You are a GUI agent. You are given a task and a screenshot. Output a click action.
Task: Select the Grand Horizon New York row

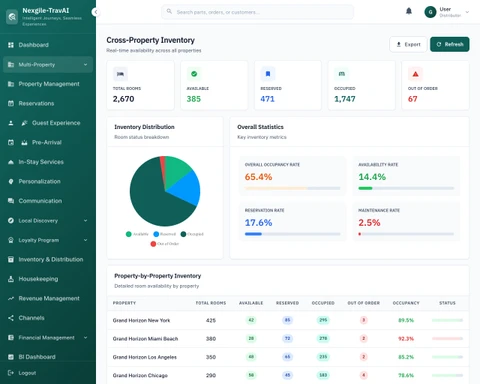click(x=288, y=320)
